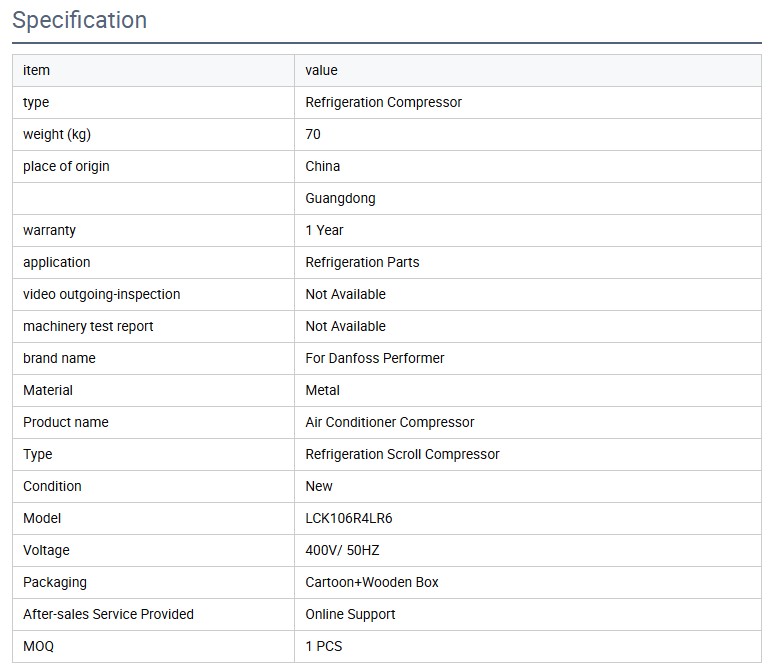
Task: Select the 'Refrigeration Scroll Compressor' value
Action: point(402,454)
